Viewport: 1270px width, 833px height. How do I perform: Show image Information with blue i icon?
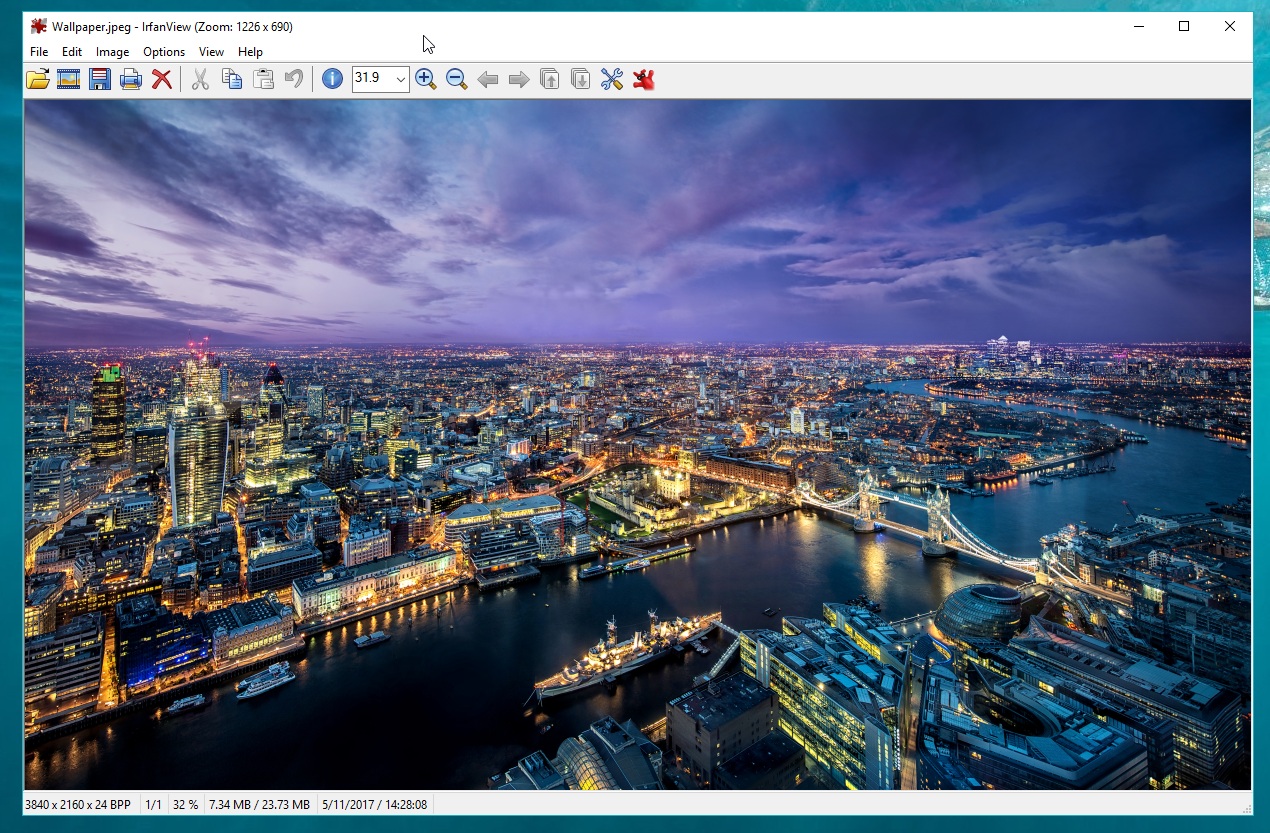332,79
